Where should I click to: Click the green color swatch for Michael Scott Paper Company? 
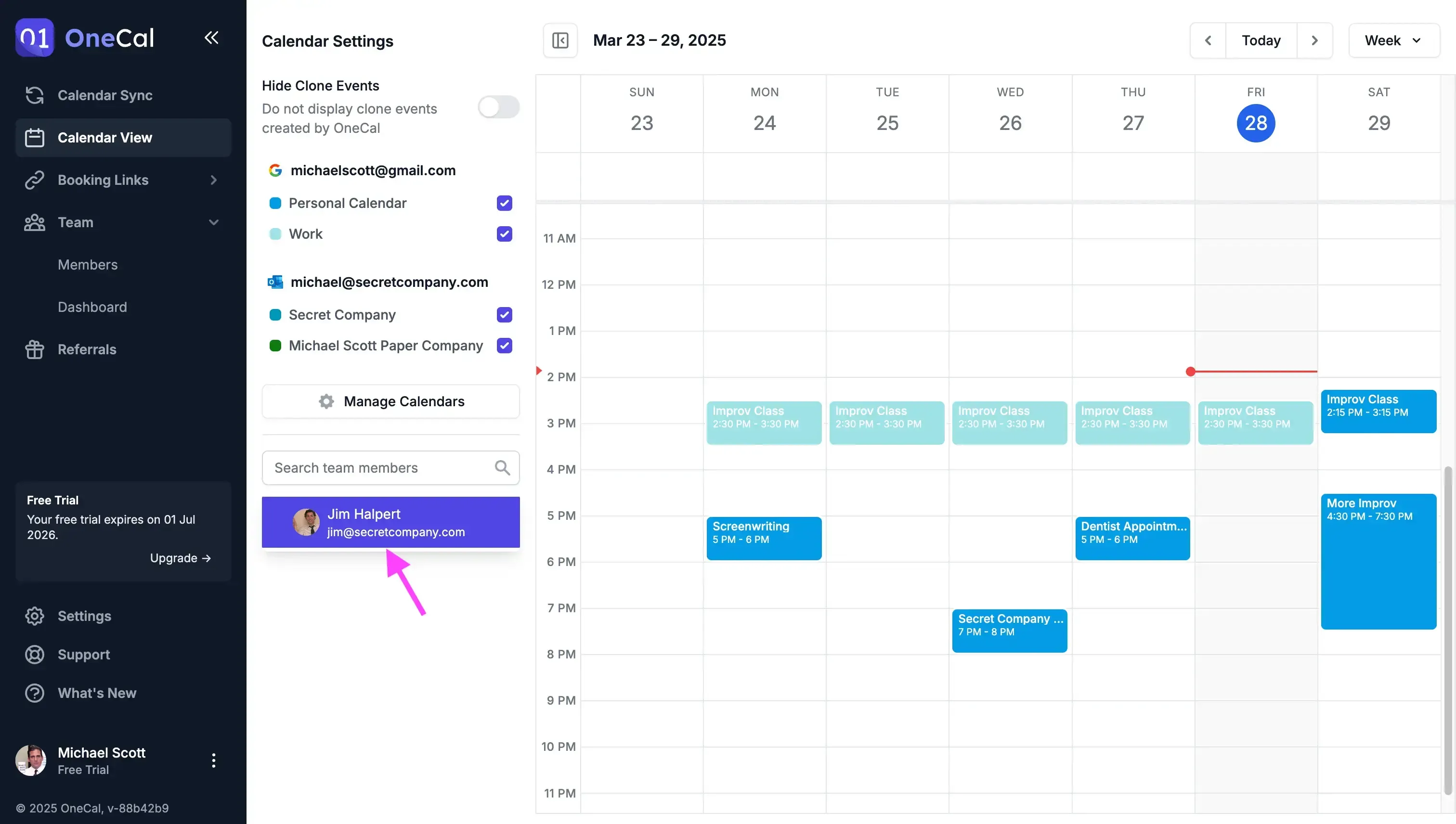click(276, 345)
